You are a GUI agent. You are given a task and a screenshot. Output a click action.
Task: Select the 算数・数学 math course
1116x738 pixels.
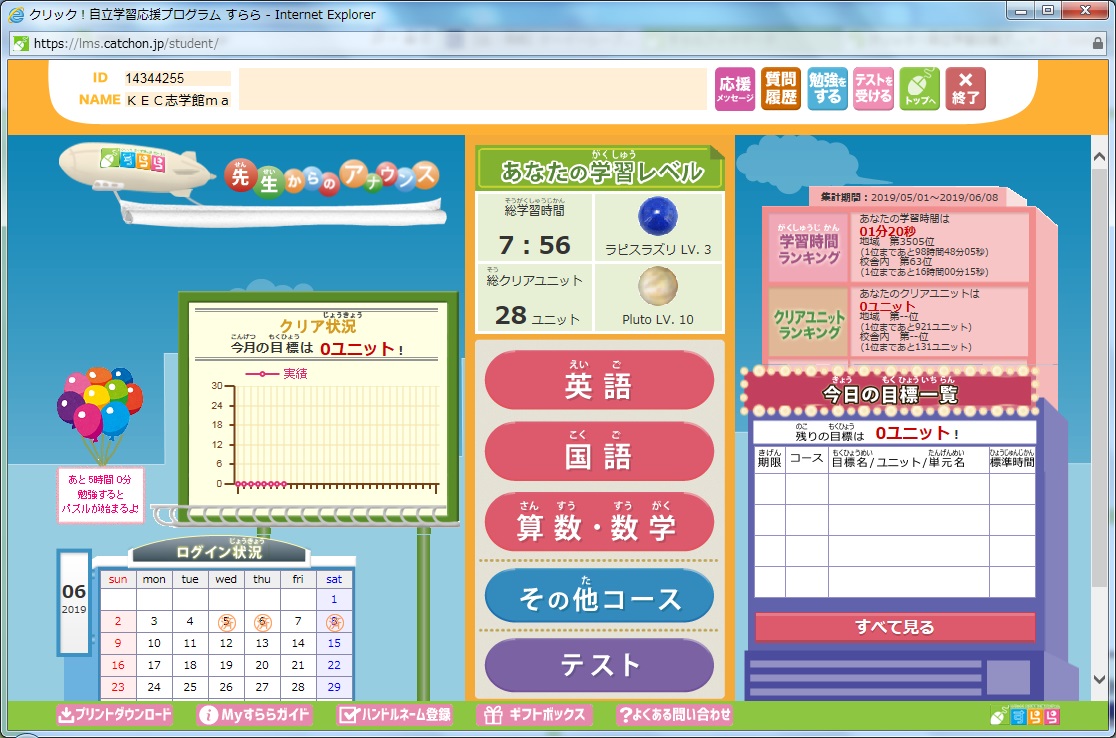[599, 523]
